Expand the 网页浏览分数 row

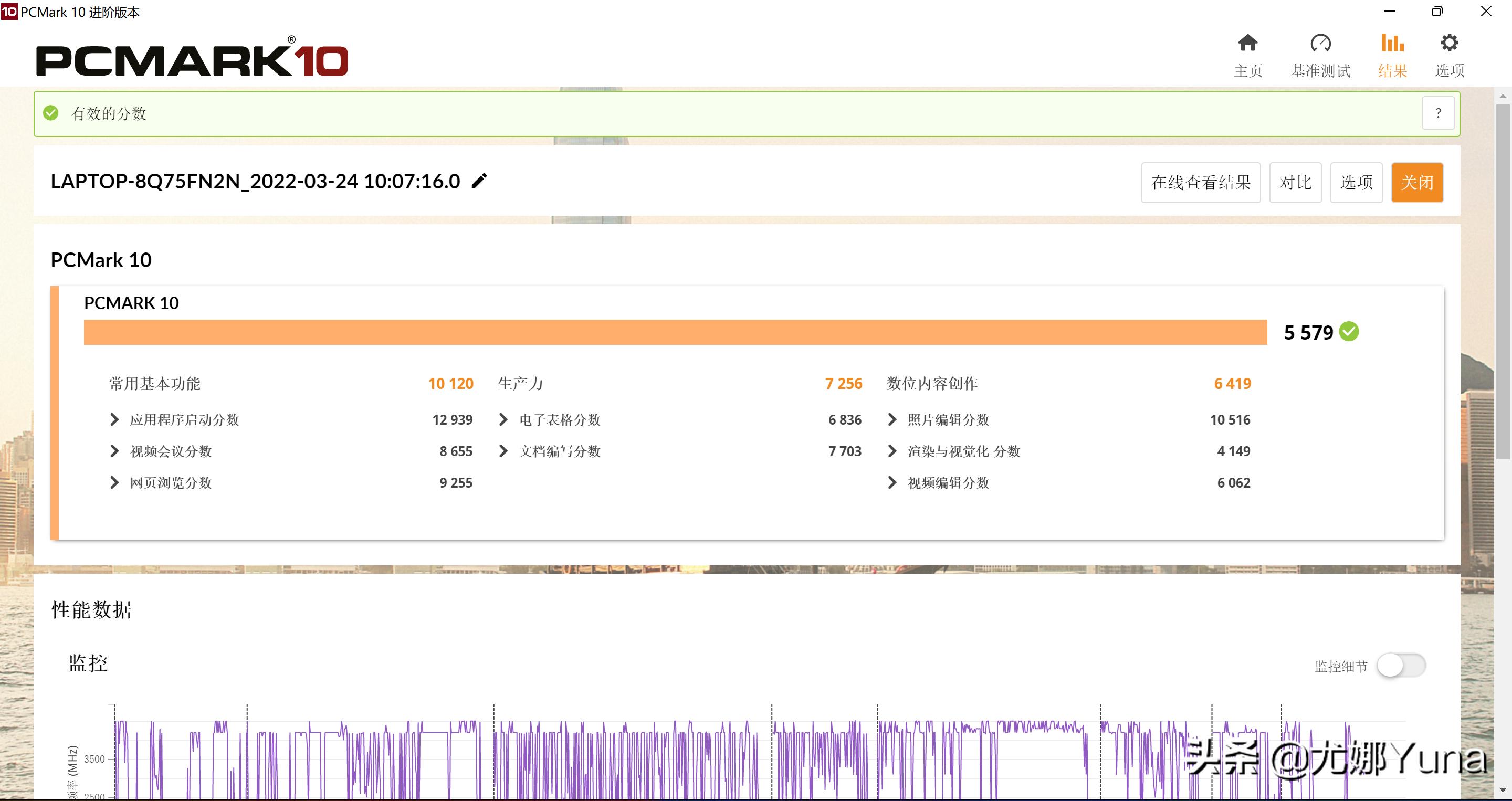click(x=114, y=482)
